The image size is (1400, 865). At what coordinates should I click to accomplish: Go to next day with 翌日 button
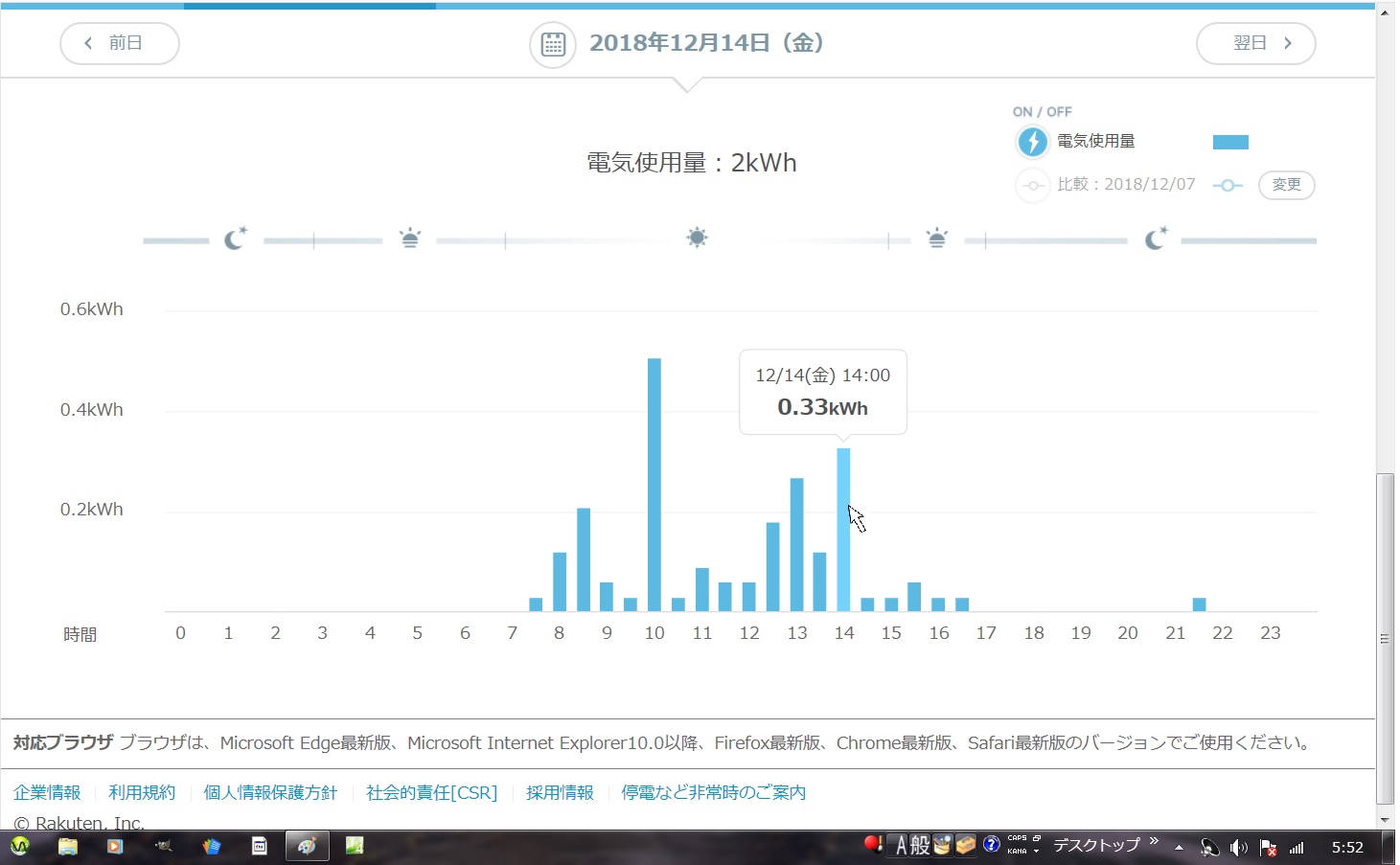click(x=1255, y=43)
